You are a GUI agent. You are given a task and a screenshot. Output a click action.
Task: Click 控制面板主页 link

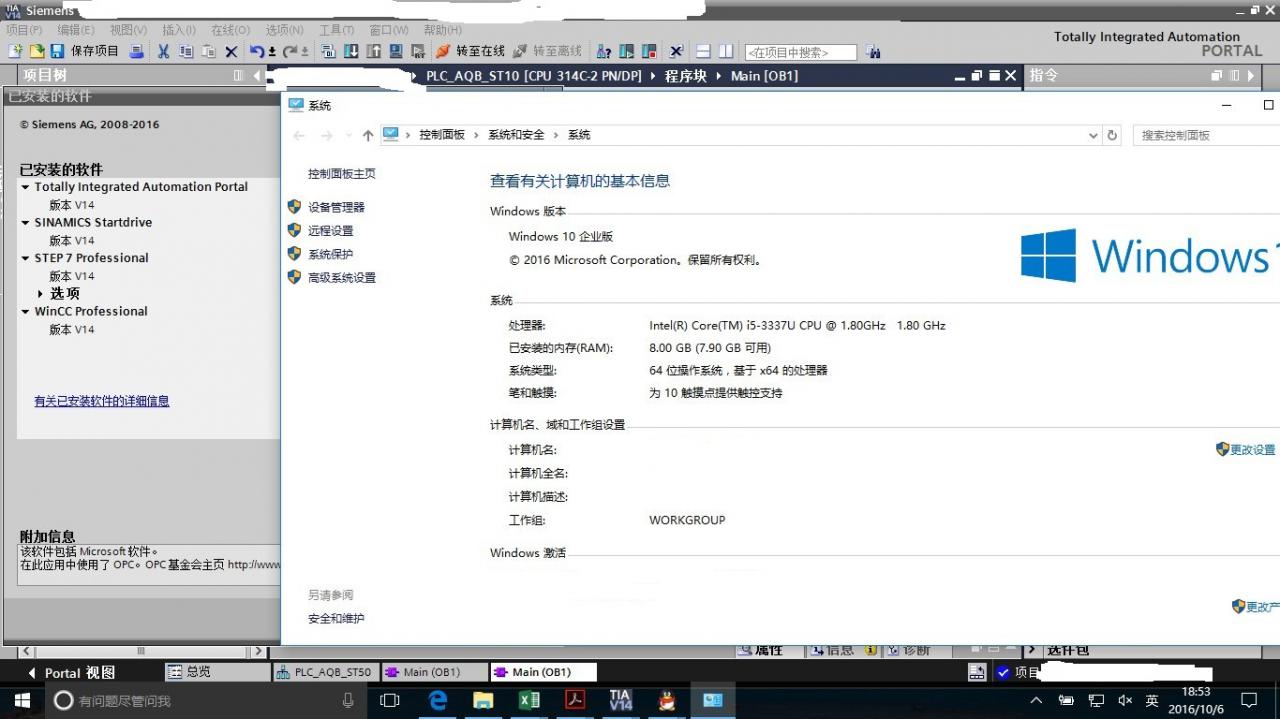pos(342,174)
